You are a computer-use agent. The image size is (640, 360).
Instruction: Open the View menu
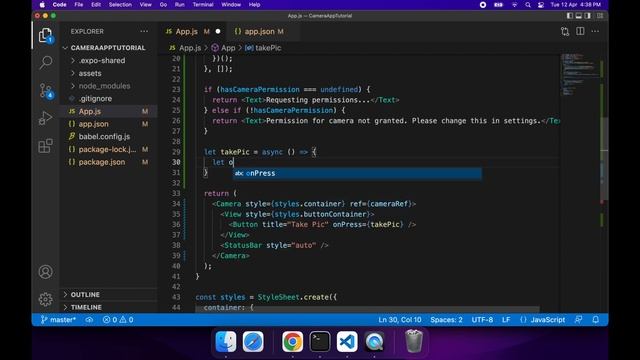click(x=145, y=4)
